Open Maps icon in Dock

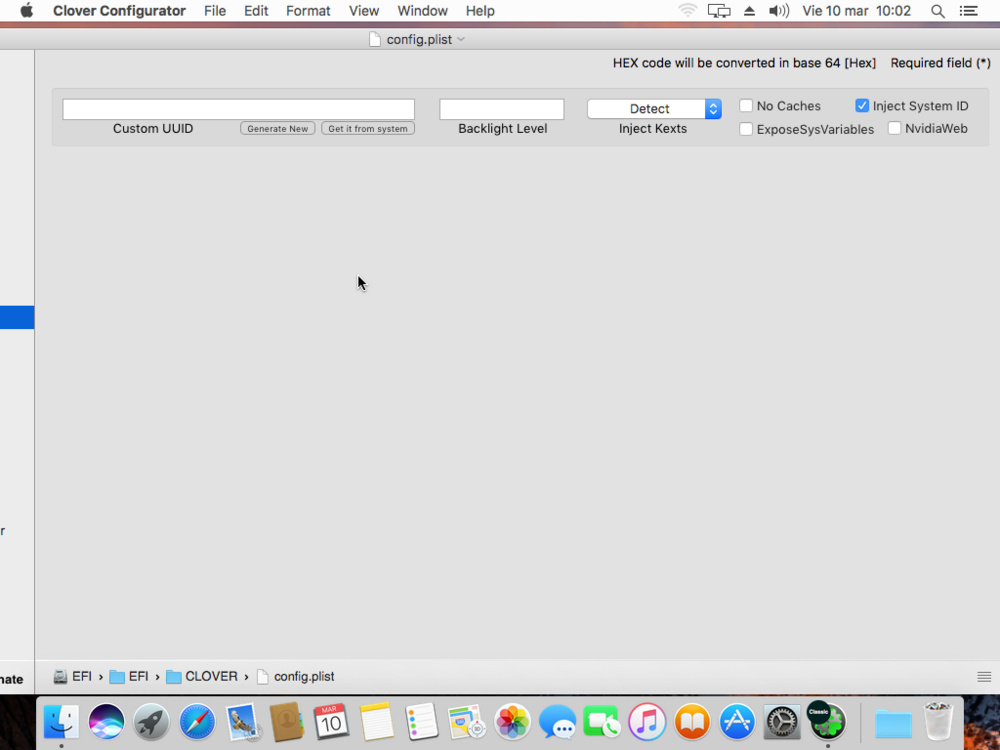pos(467,721)
